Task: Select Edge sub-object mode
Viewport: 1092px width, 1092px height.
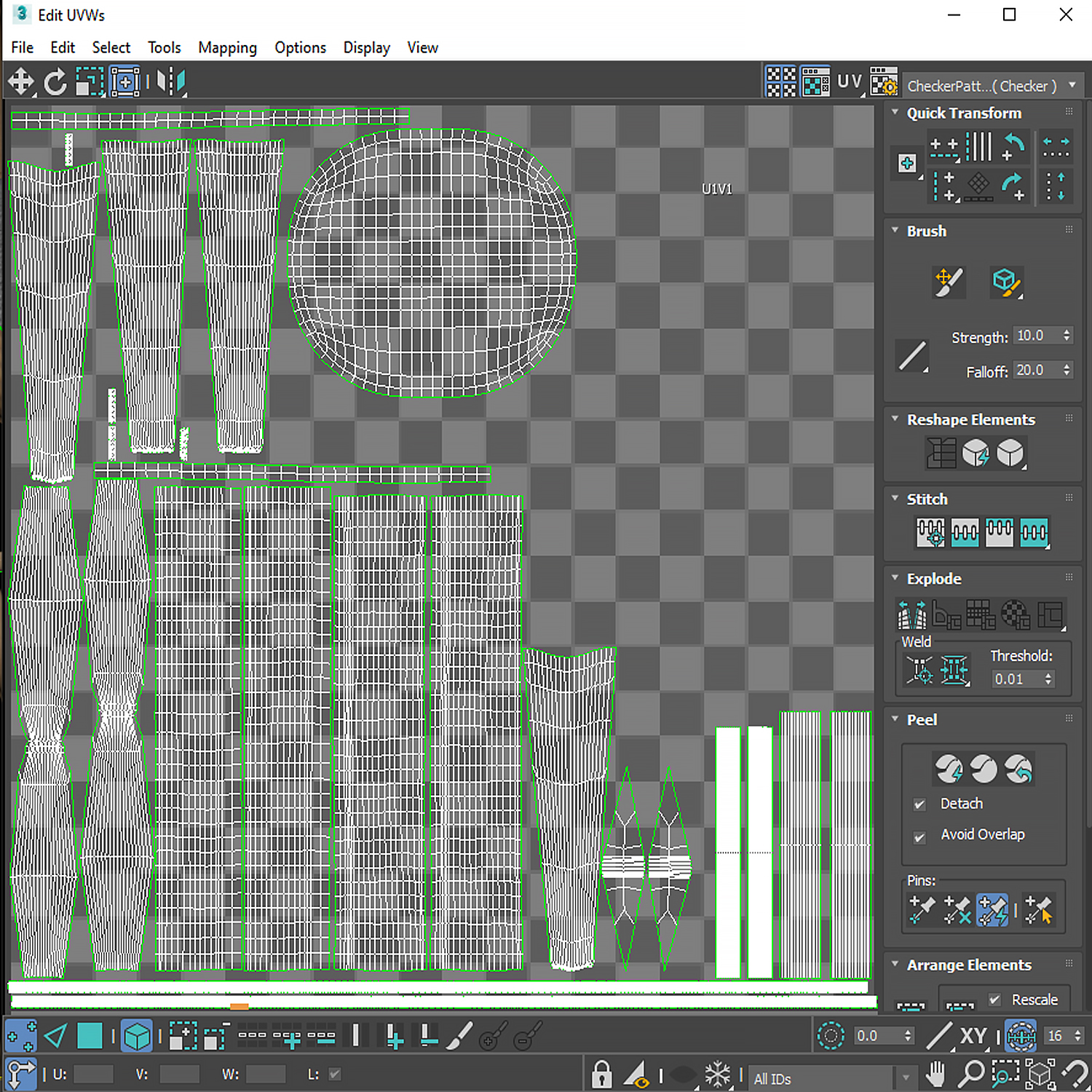Action: click(x=55, y=1035)
